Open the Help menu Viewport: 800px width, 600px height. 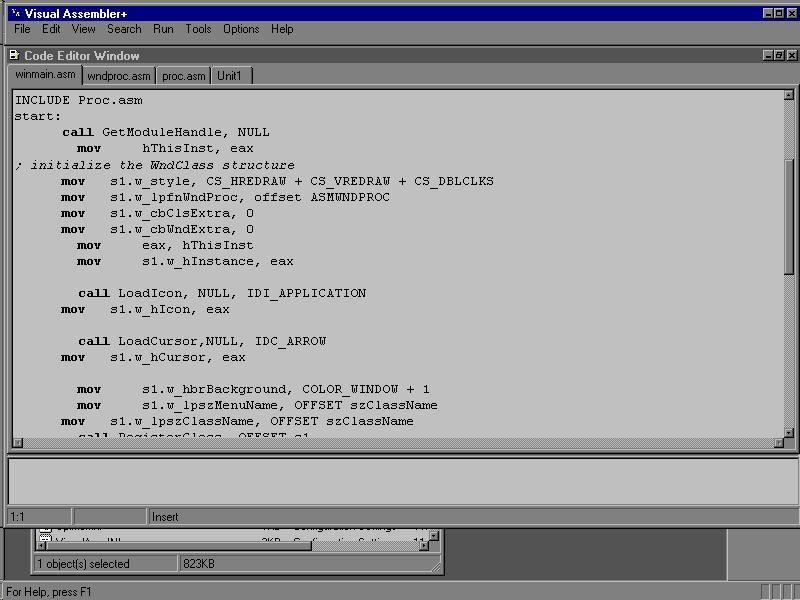[x=282, y=29]
